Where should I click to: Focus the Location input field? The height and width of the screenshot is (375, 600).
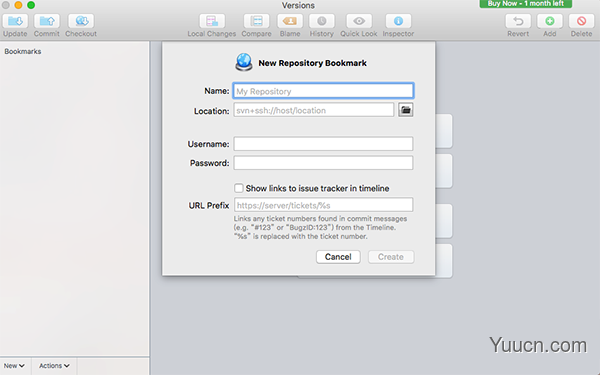[314, 110]
